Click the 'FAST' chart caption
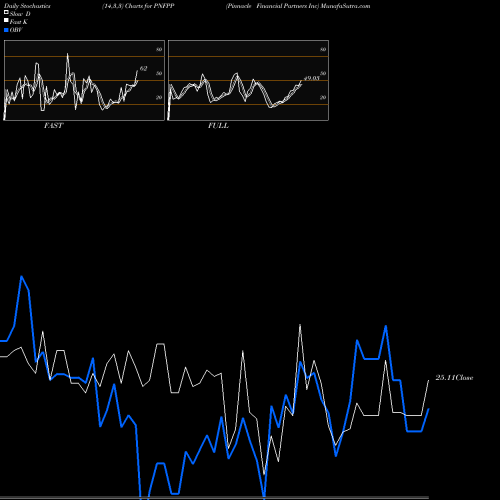The width and height of the screenshot is (500, 500). pyautogui.click(x=53, y=126)
